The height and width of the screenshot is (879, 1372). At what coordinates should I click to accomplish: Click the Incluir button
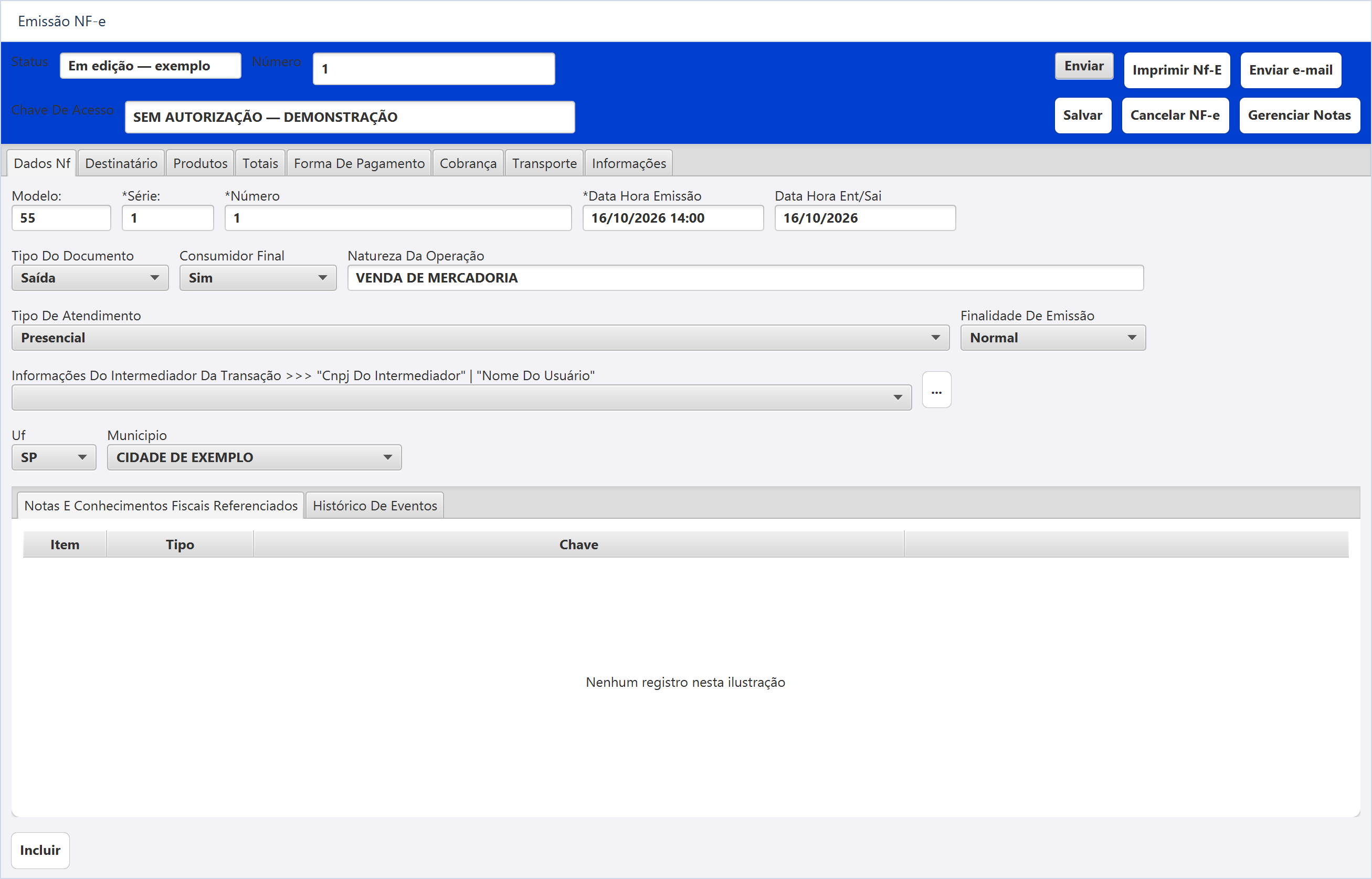pos(40,850)
